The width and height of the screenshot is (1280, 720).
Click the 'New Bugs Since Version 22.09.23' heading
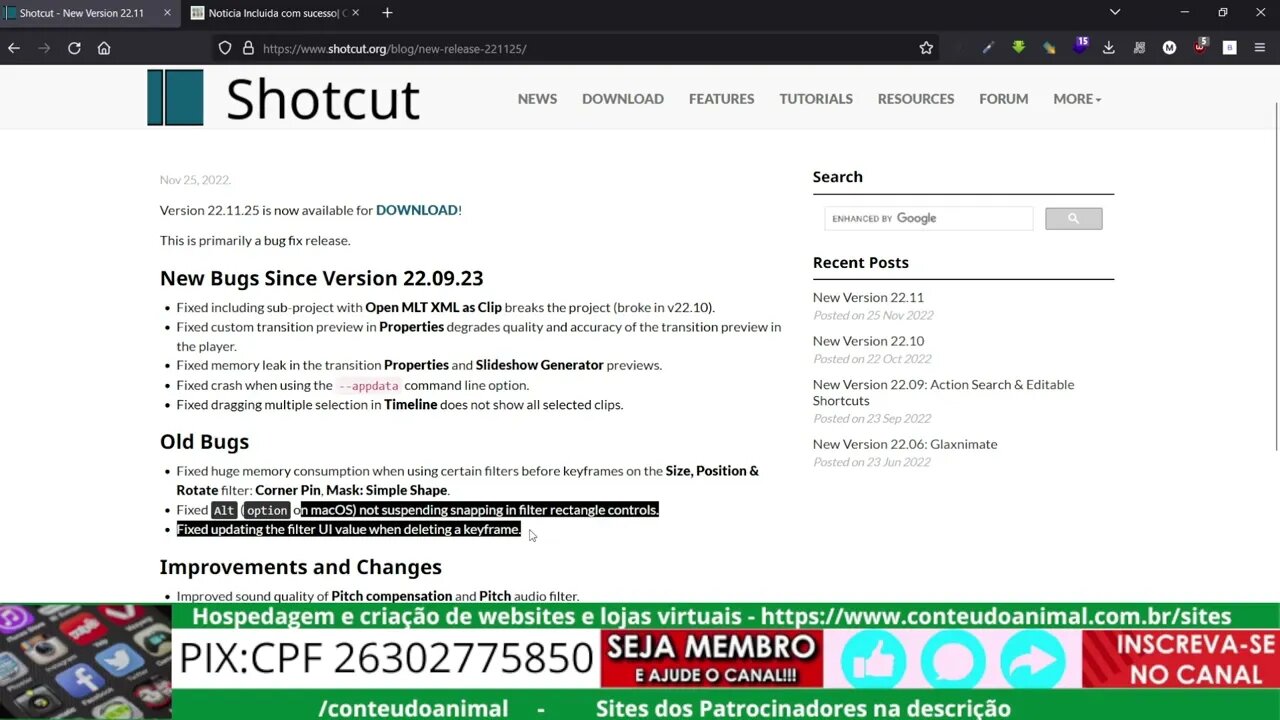pos(321,278)
